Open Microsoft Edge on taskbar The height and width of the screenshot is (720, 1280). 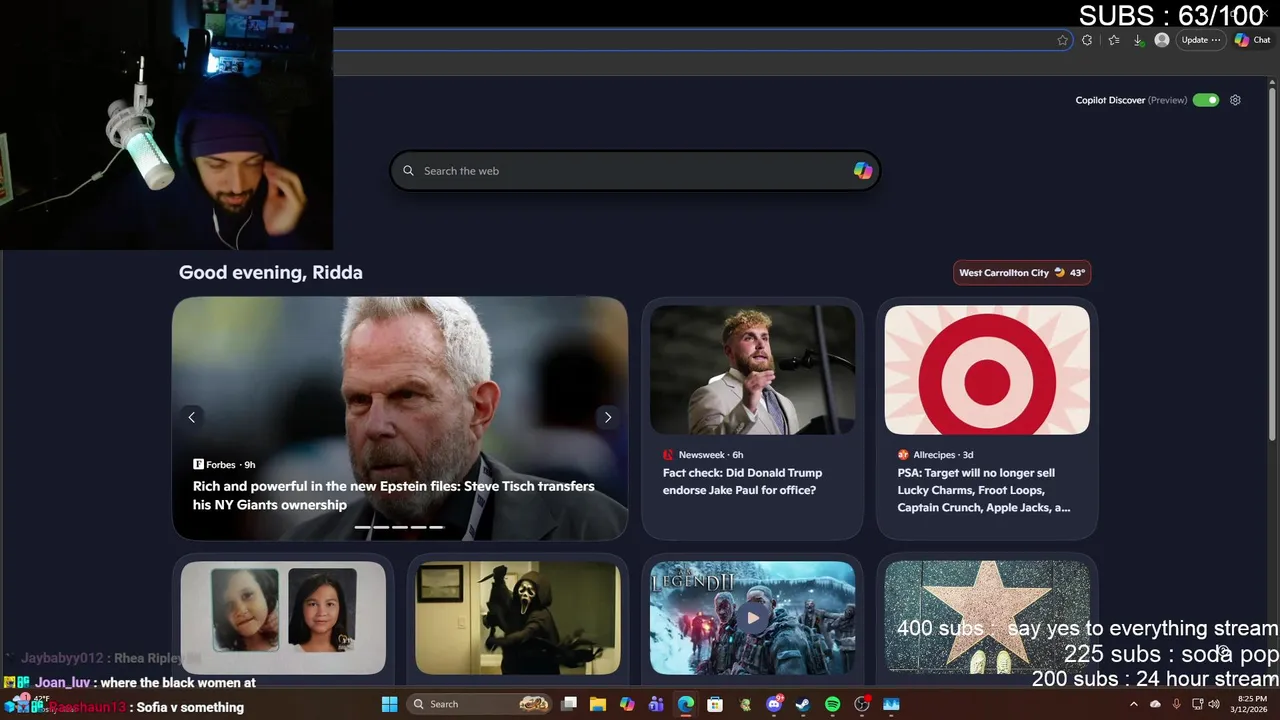pos(686,704)
